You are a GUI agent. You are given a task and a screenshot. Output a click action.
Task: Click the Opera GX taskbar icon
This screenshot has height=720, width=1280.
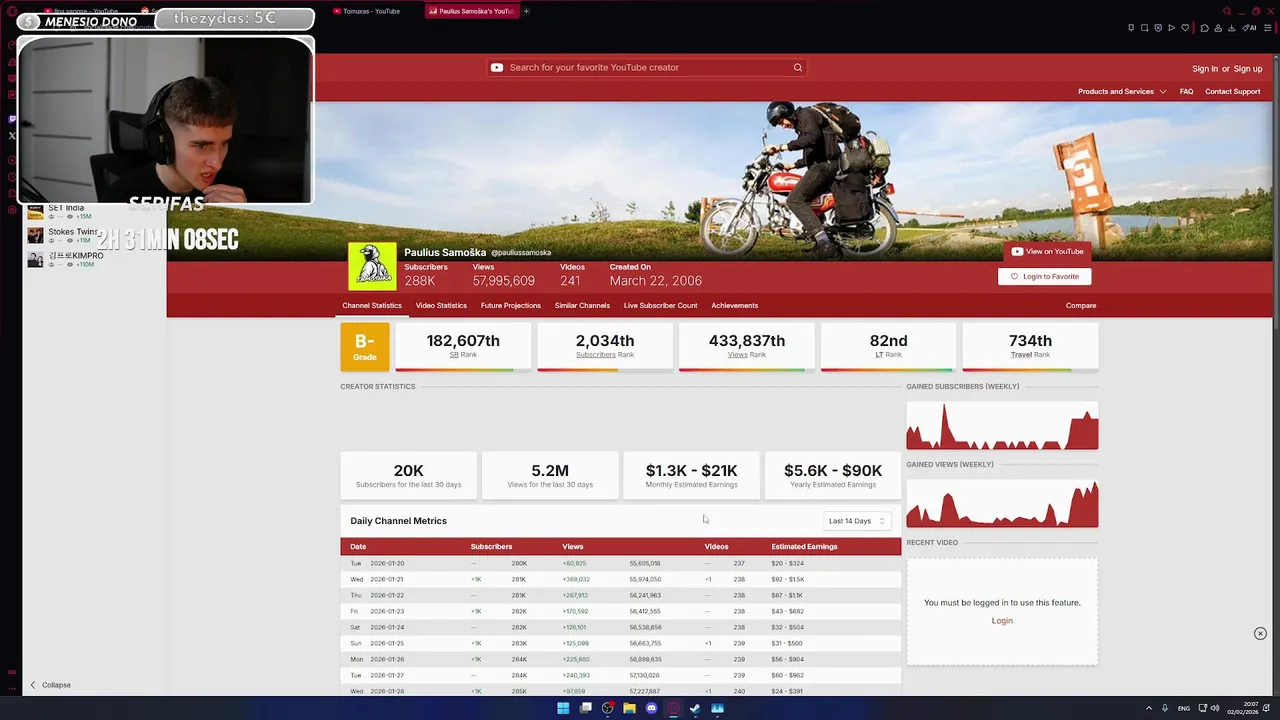[673, 708]
